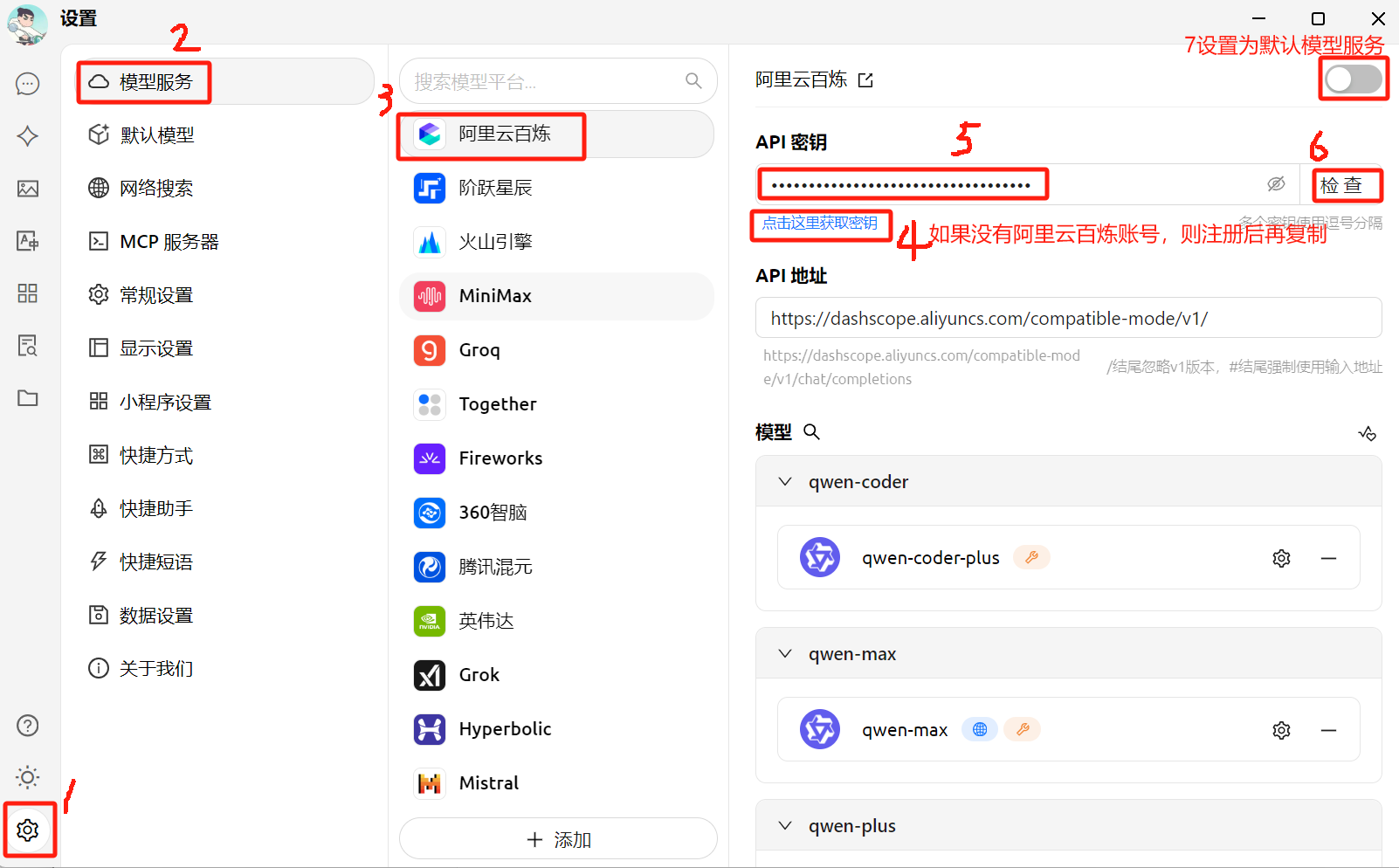Select the MiniMax provider
Screen dimensions: 1399x868
point(557,296)
